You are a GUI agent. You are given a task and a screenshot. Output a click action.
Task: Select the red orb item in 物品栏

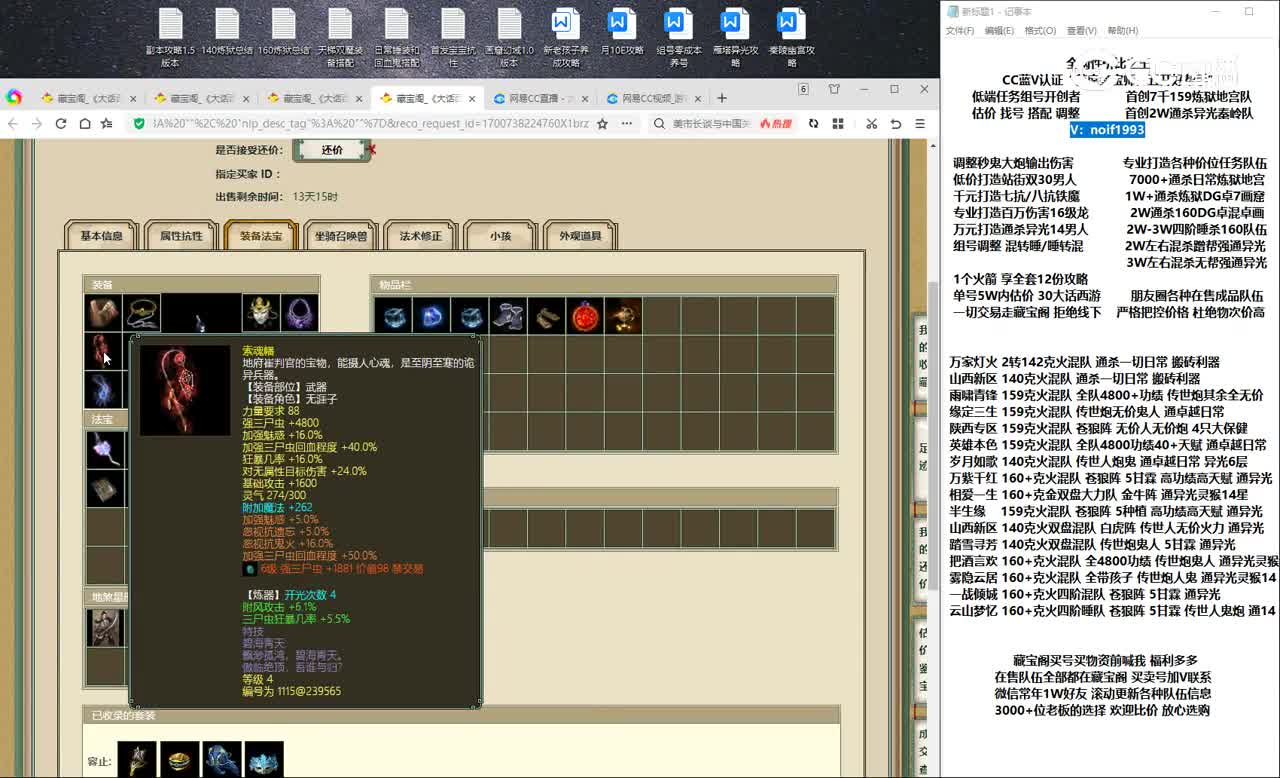point(584,316)
